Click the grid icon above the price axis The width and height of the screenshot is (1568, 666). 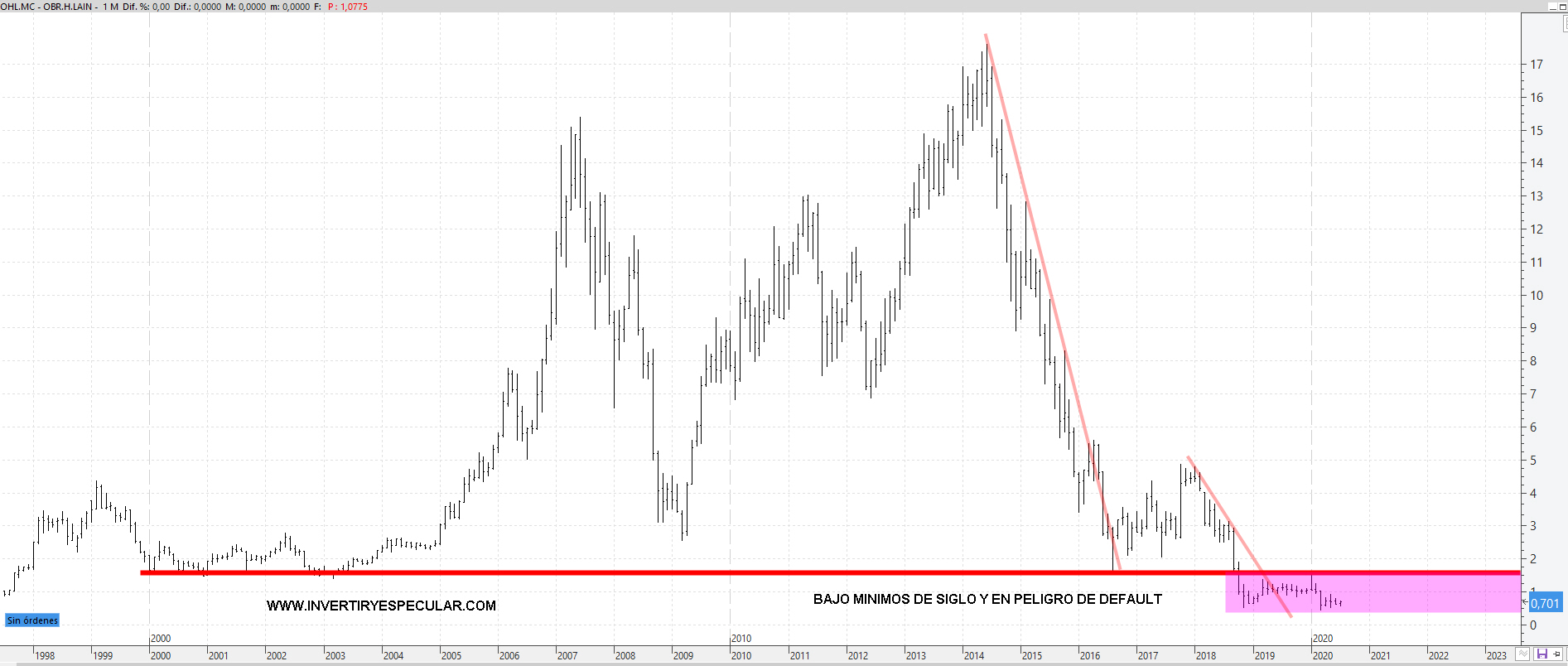[x=1564, y=24]
